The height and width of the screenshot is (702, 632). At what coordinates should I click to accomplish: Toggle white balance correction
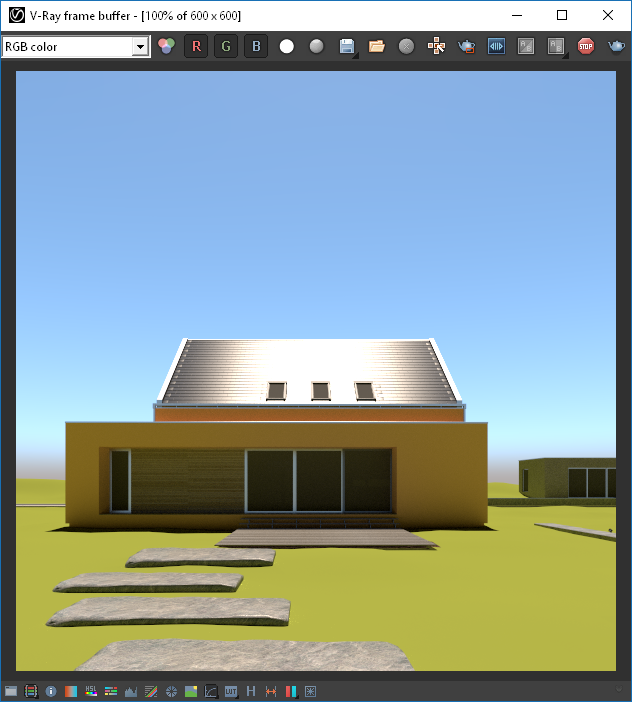tap(71, 691)
